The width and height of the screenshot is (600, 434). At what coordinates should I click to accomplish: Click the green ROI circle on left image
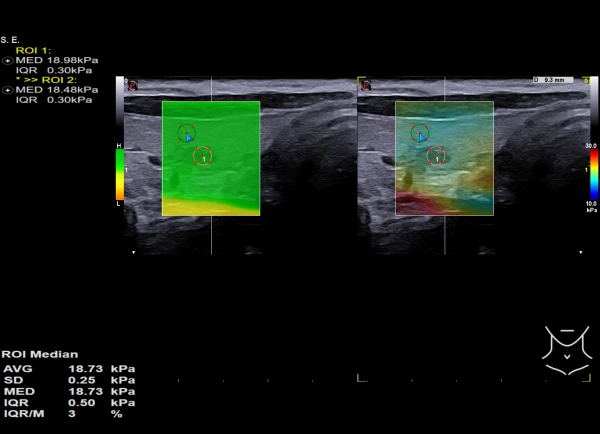click(186, 132)
